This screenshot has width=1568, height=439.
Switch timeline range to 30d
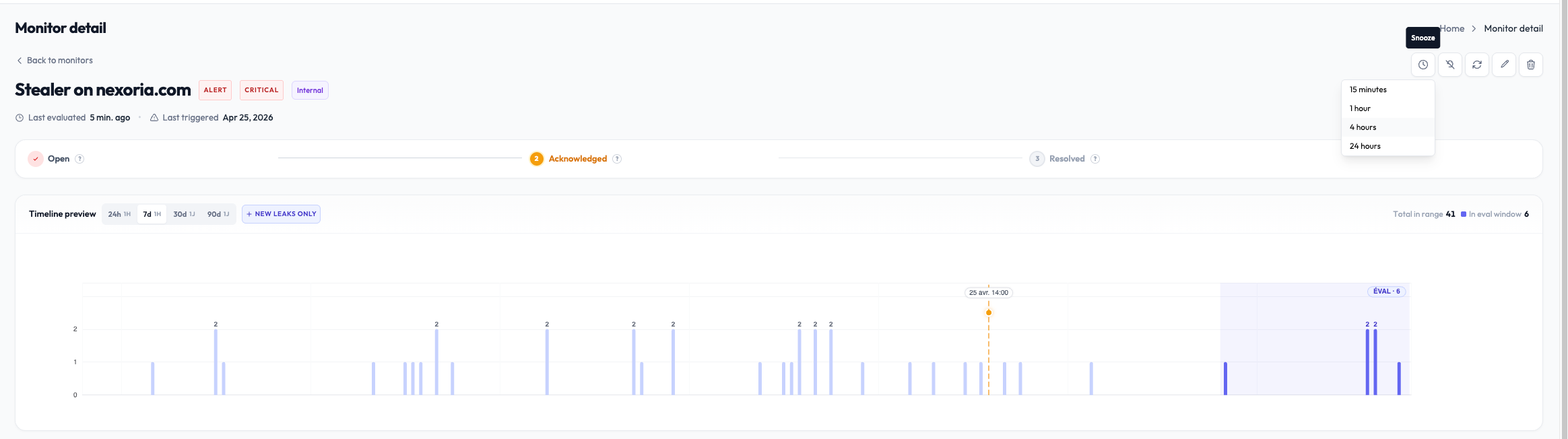pyautogui.click(x=184, y=214)
